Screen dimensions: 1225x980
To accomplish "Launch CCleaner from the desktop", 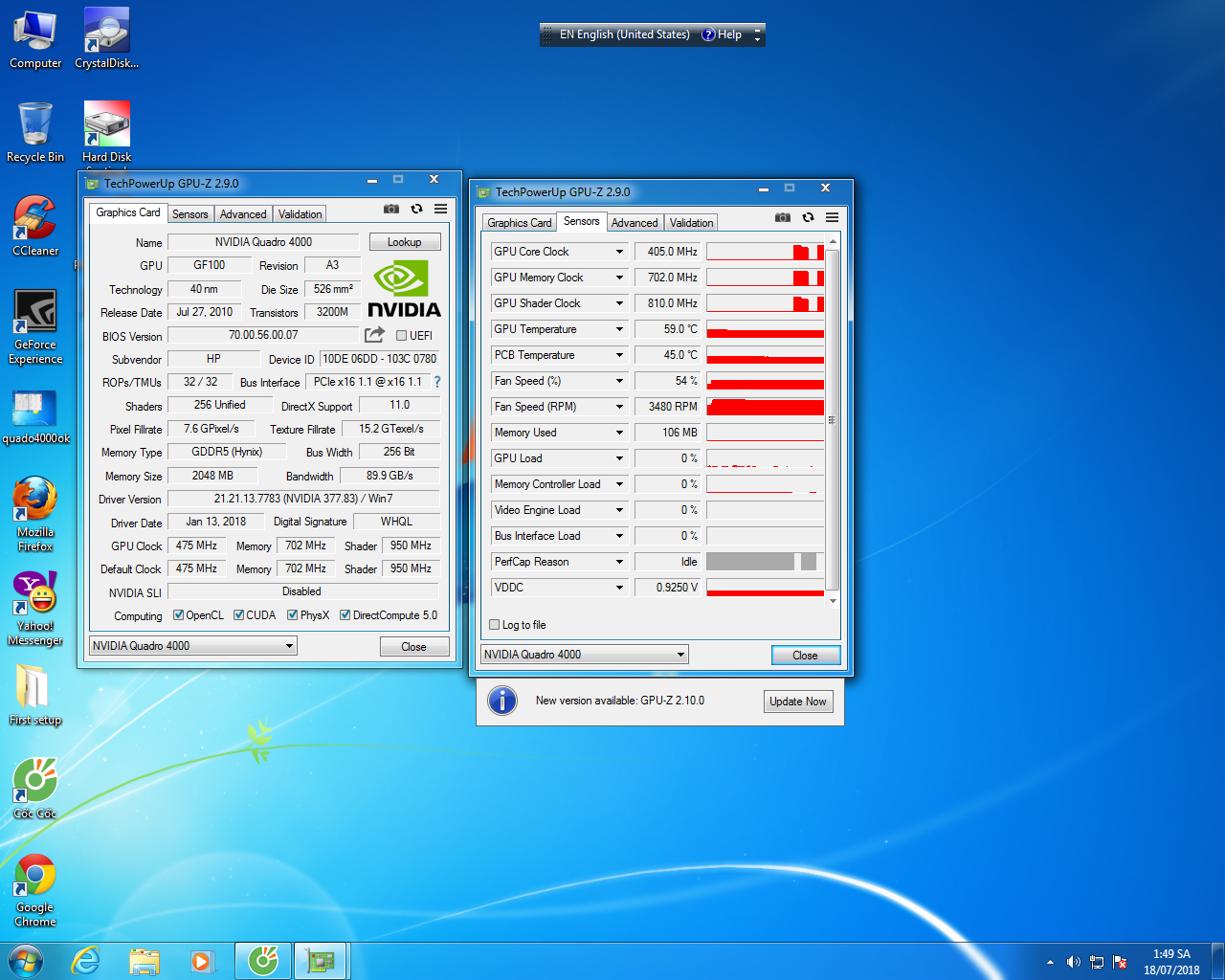I will (35, 227).
